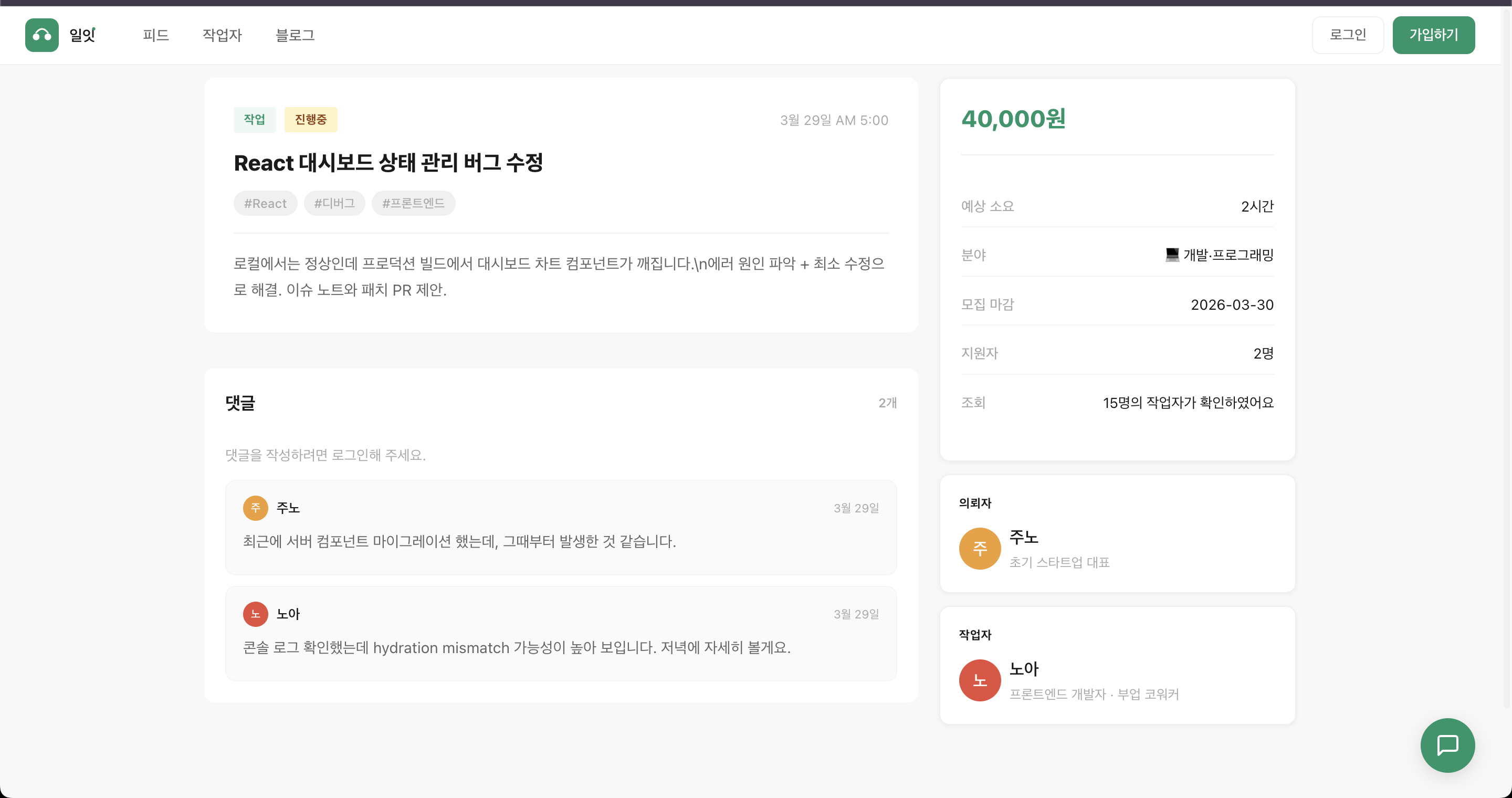Viewport: 1512px width, 798px height.
Task: Click the comment count 2개
Action: (x=887, y=403)
